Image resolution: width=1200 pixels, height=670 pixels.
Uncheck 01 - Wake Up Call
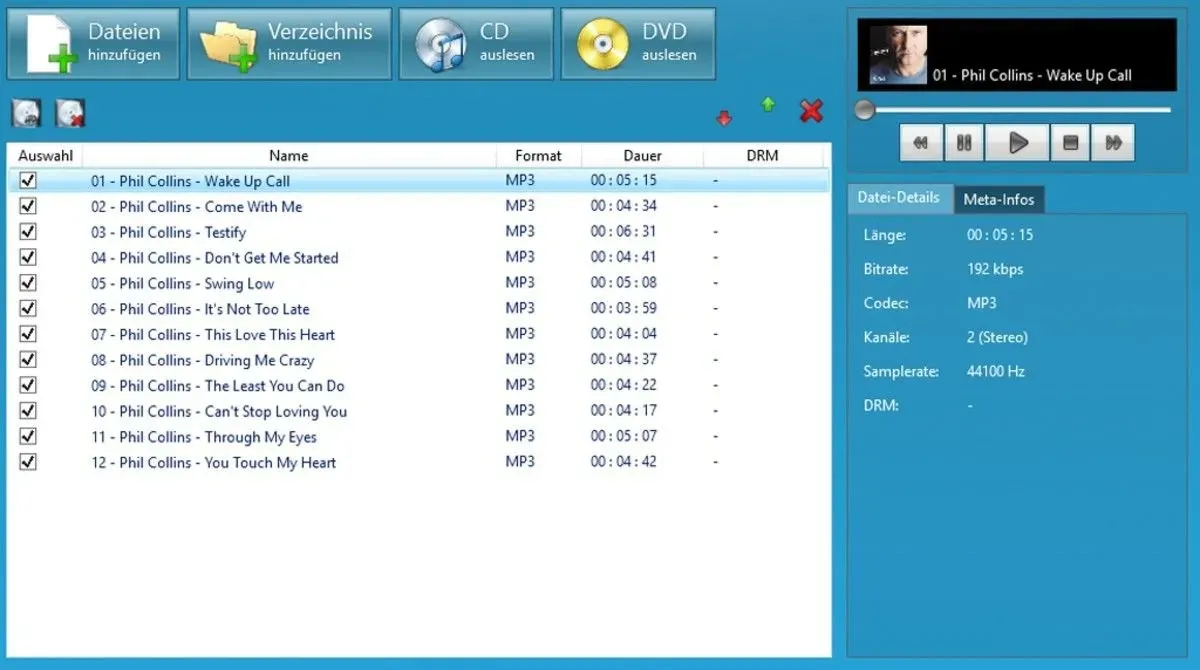[x=28, y=181]
